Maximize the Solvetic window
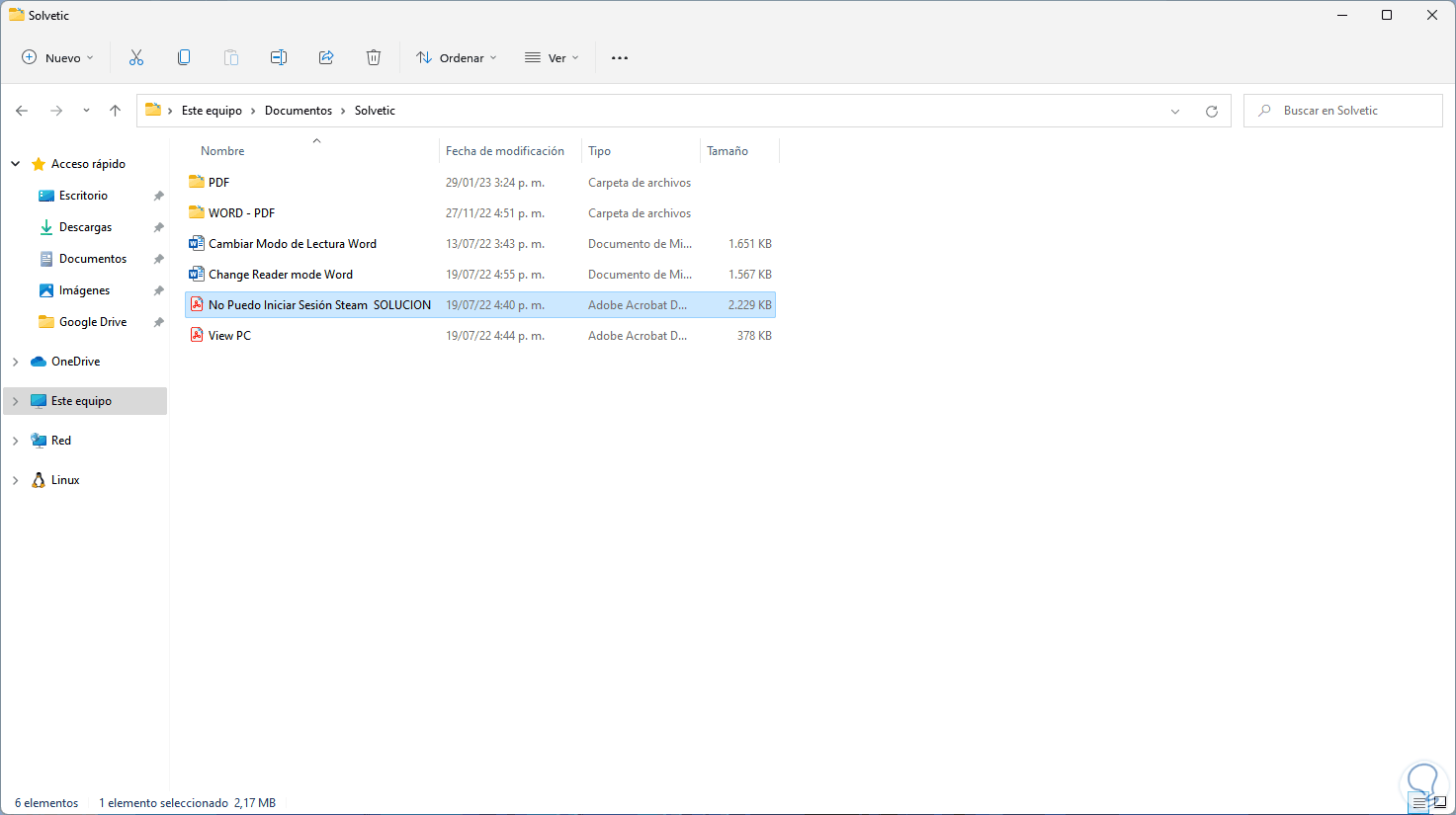This screenshot has height=815, width=1456. coord(1387,15)
